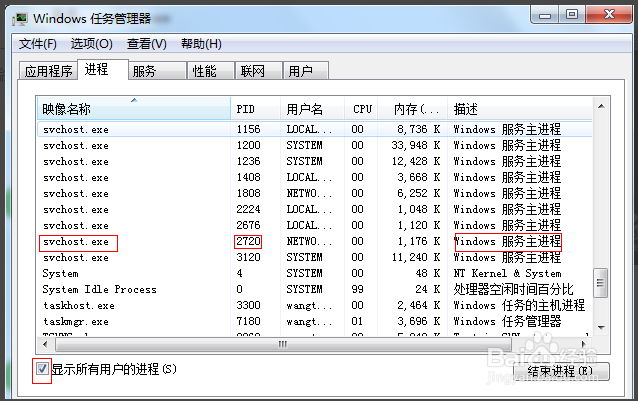Select svchost.exe row with PID 1408
This screenshot has height=401, width=638.
315,177
